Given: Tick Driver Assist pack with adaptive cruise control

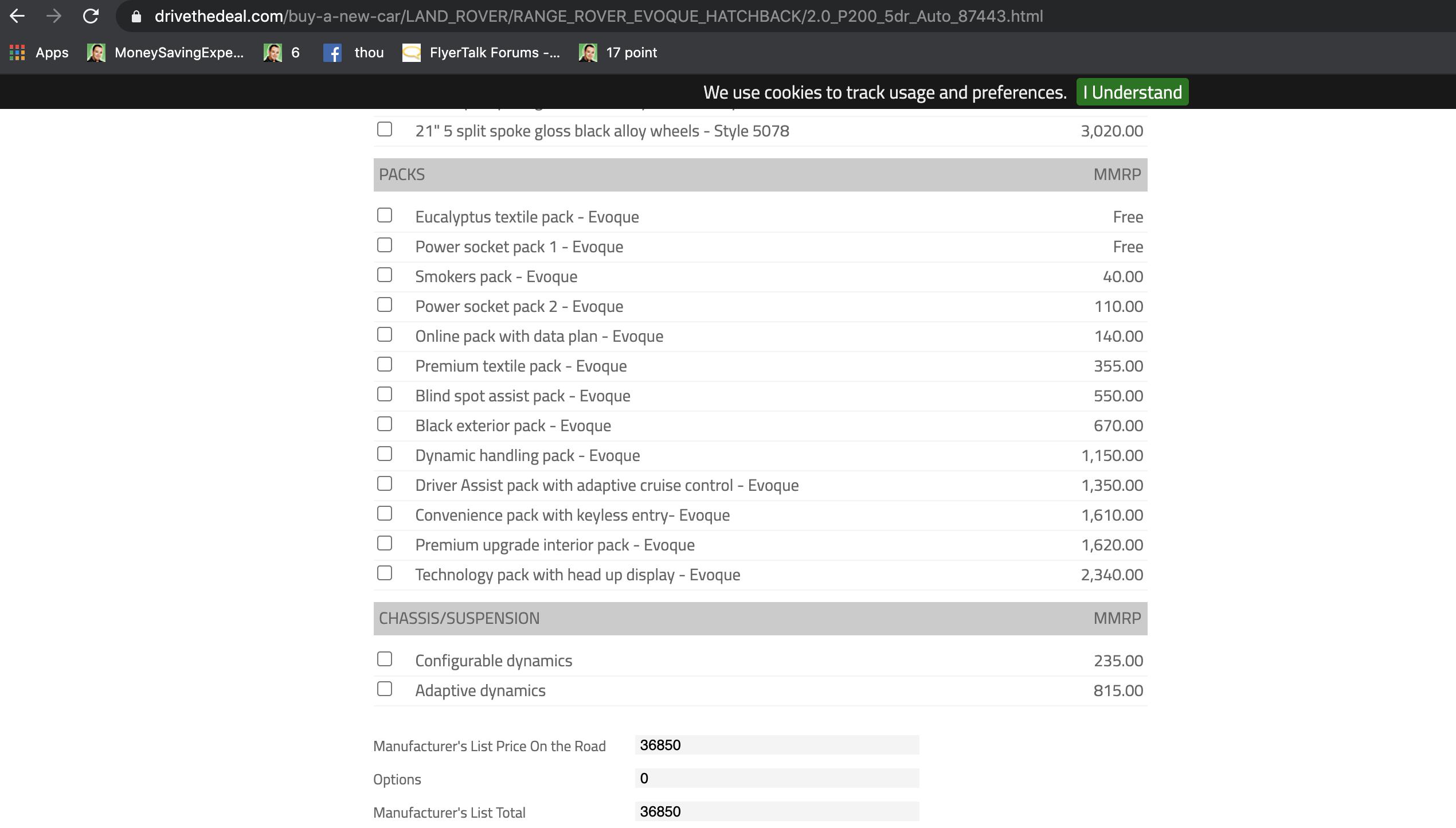Looking at the screenshot, I should point(385,483).
